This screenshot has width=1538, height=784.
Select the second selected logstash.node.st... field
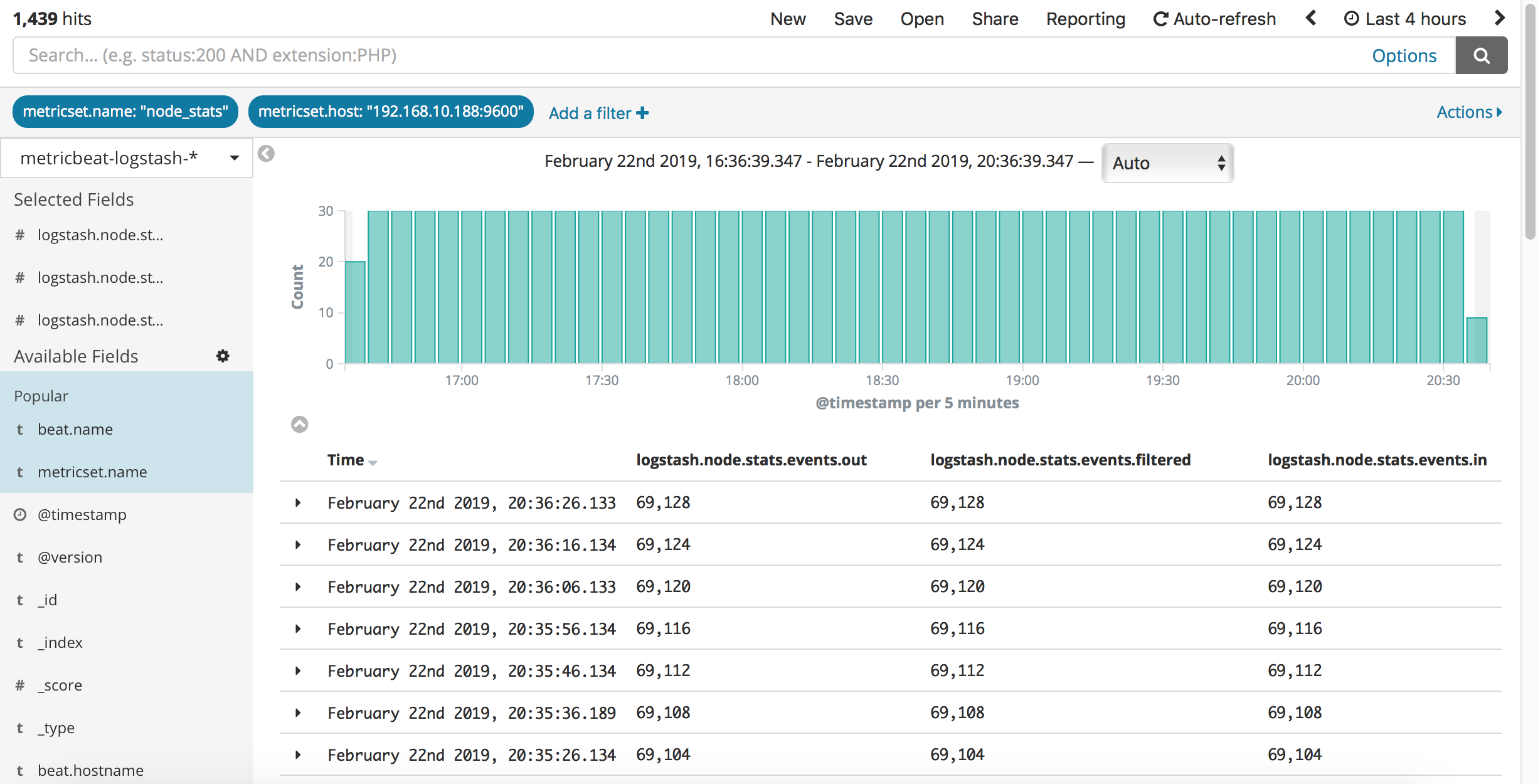[x=100, y=278]
